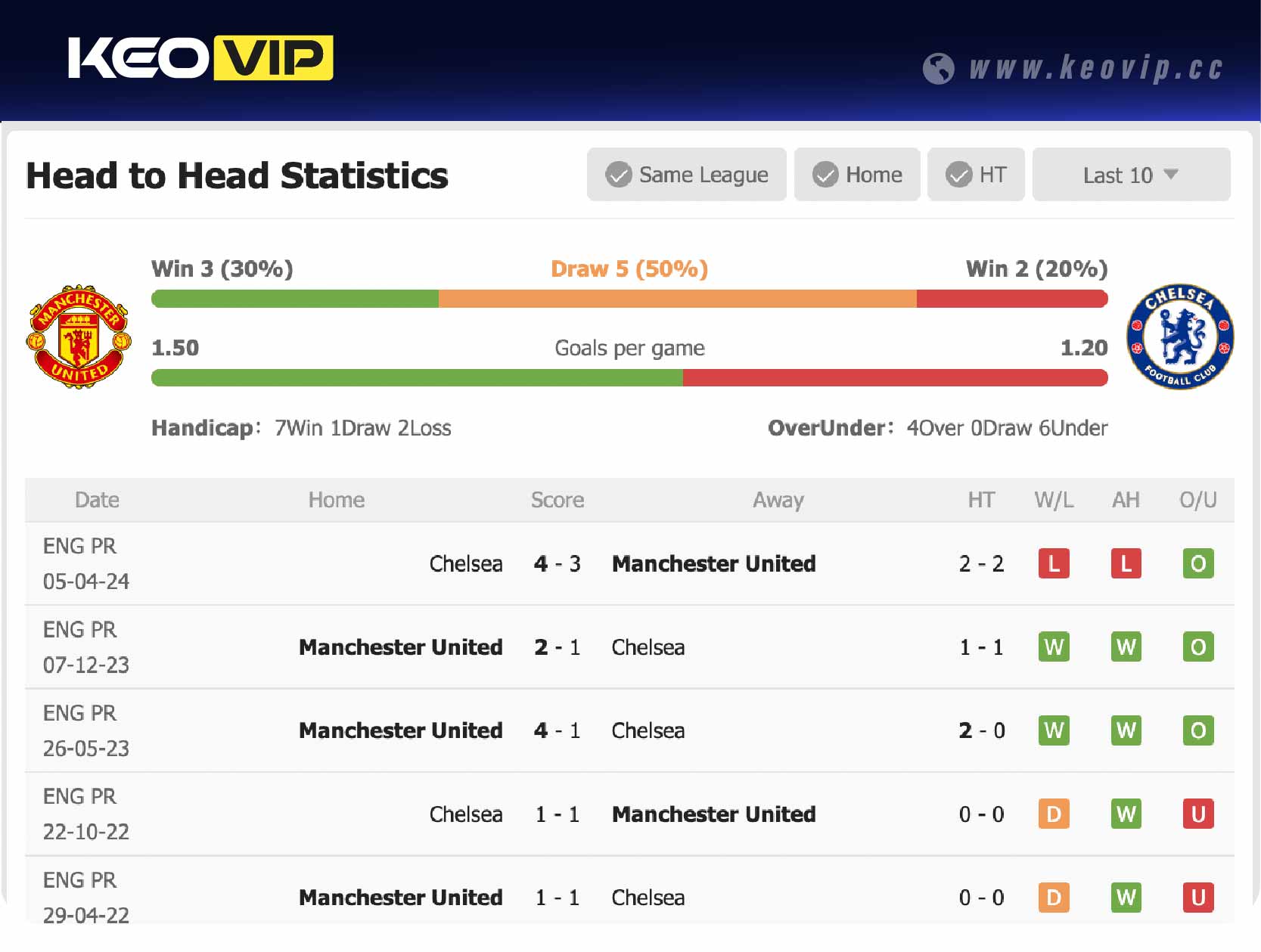Toggle the Home filter

857,175
